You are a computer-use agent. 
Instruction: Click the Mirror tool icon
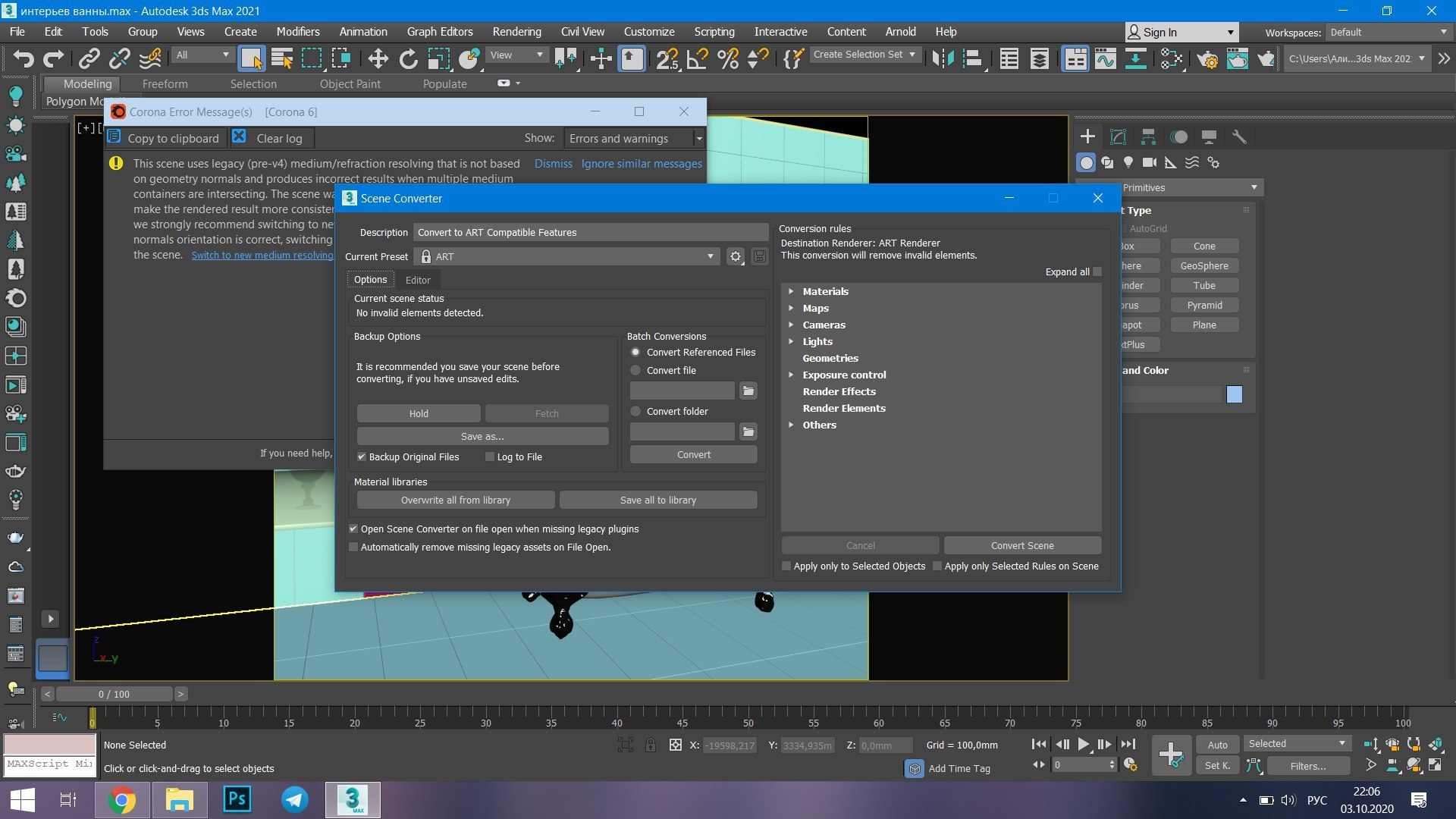coord(943,58)
